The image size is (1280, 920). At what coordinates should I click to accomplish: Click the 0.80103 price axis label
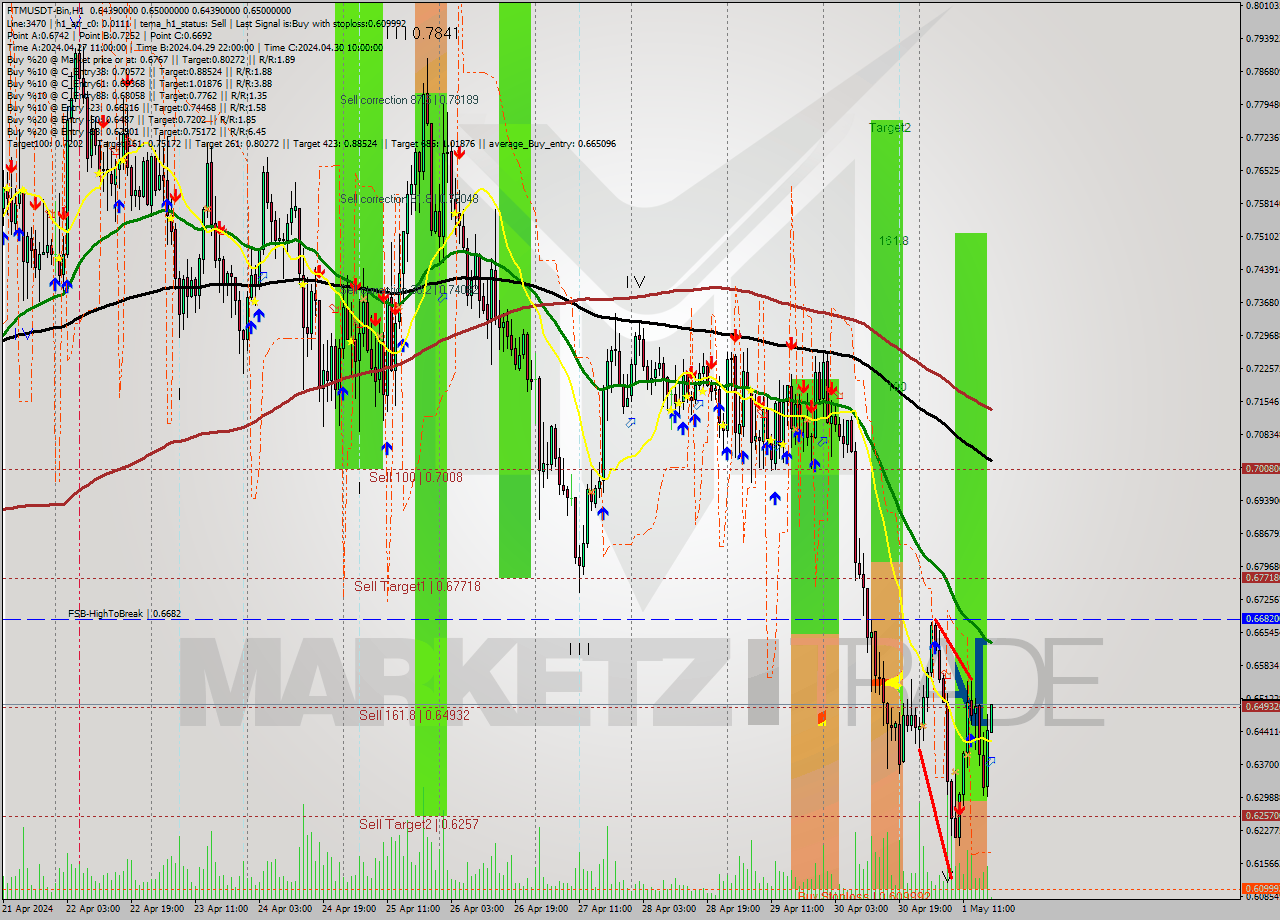[x=1262, y=5]
